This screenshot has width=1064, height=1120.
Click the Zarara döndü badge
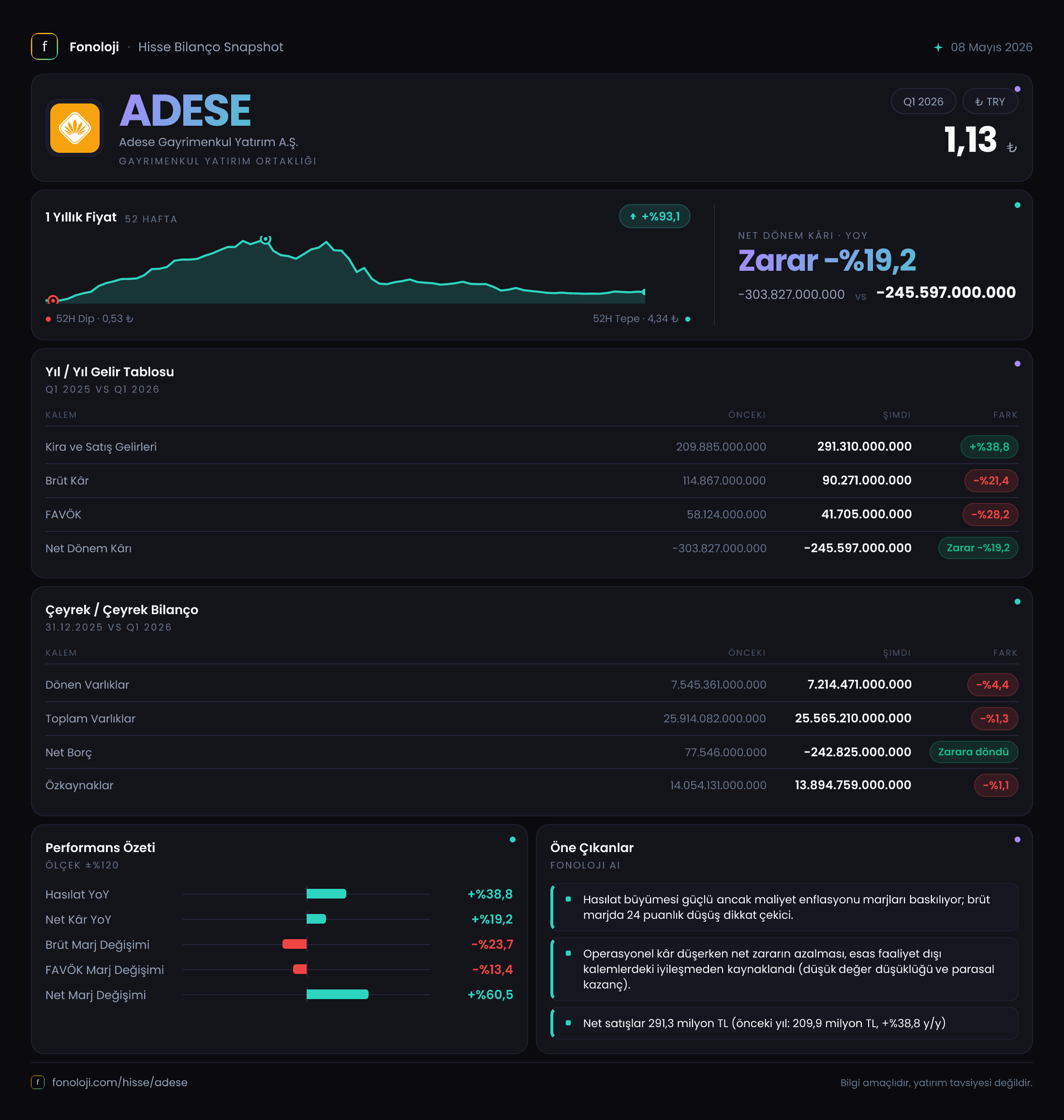(x=973, y=752)
